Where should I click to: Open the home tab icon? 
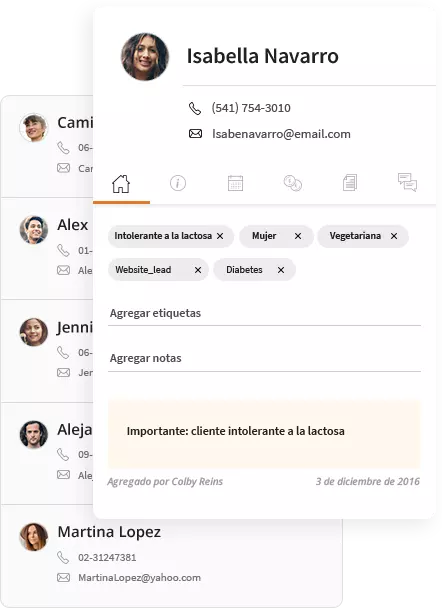(x=121, y=183)
